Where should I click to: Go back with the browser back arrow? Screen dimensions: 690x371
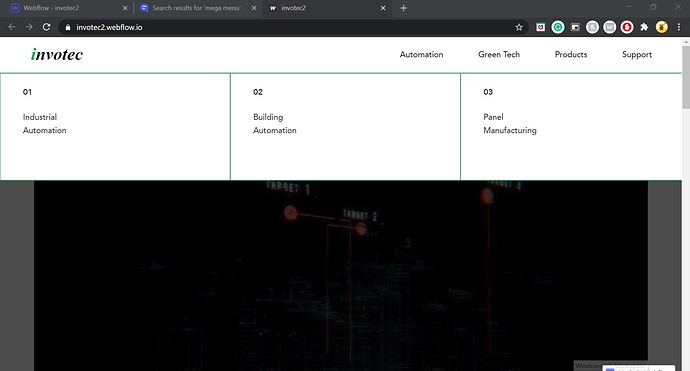(x=12, y=27)
